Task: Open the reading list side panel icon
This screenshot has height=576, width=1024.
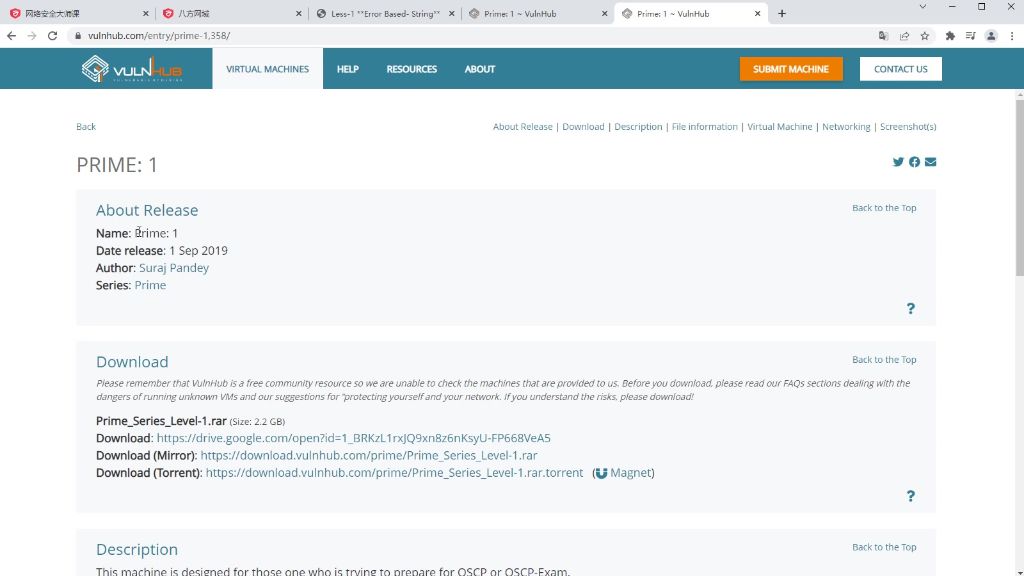Action: 970,36
